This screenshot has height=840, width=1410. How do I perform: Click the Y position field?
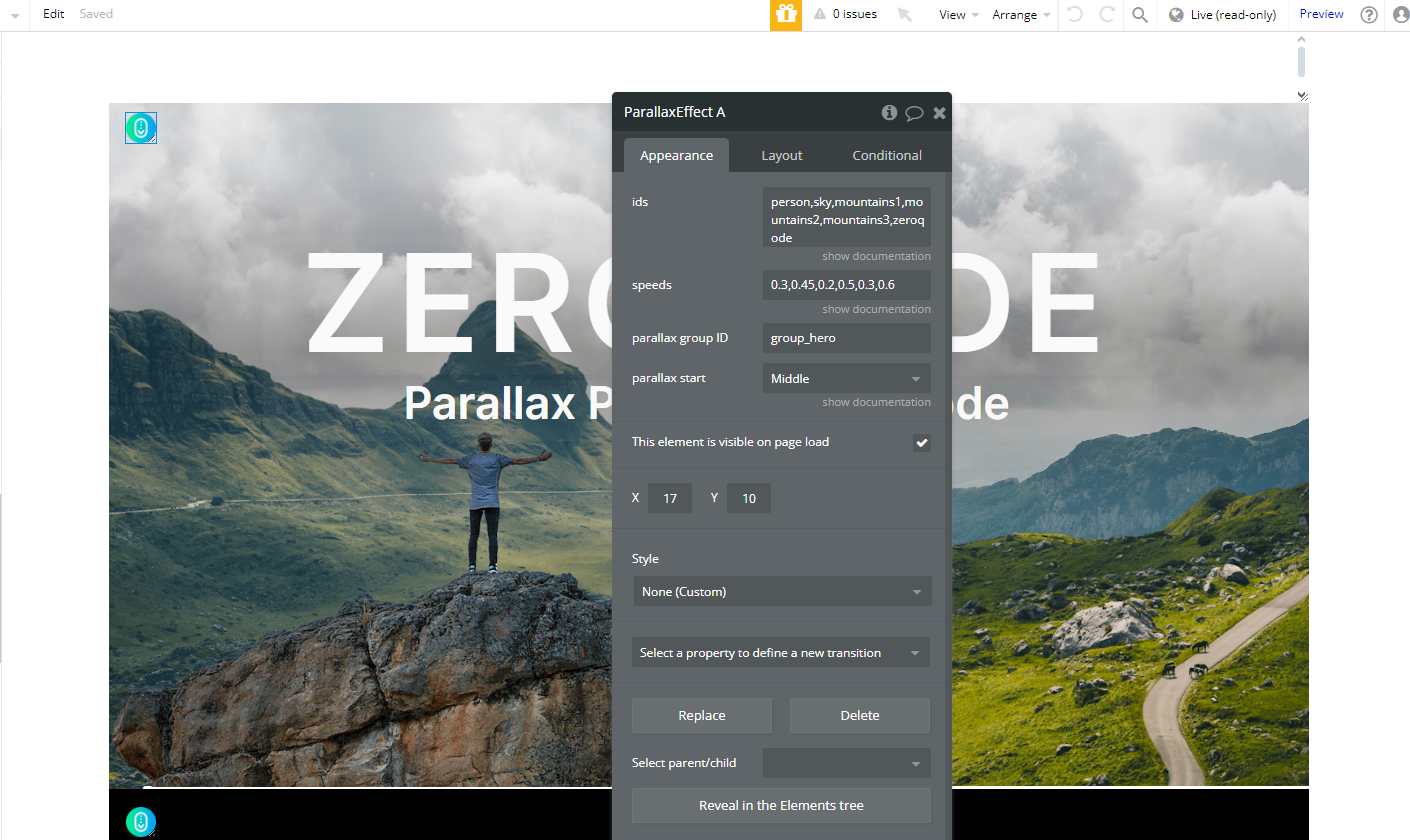point(749,498)
